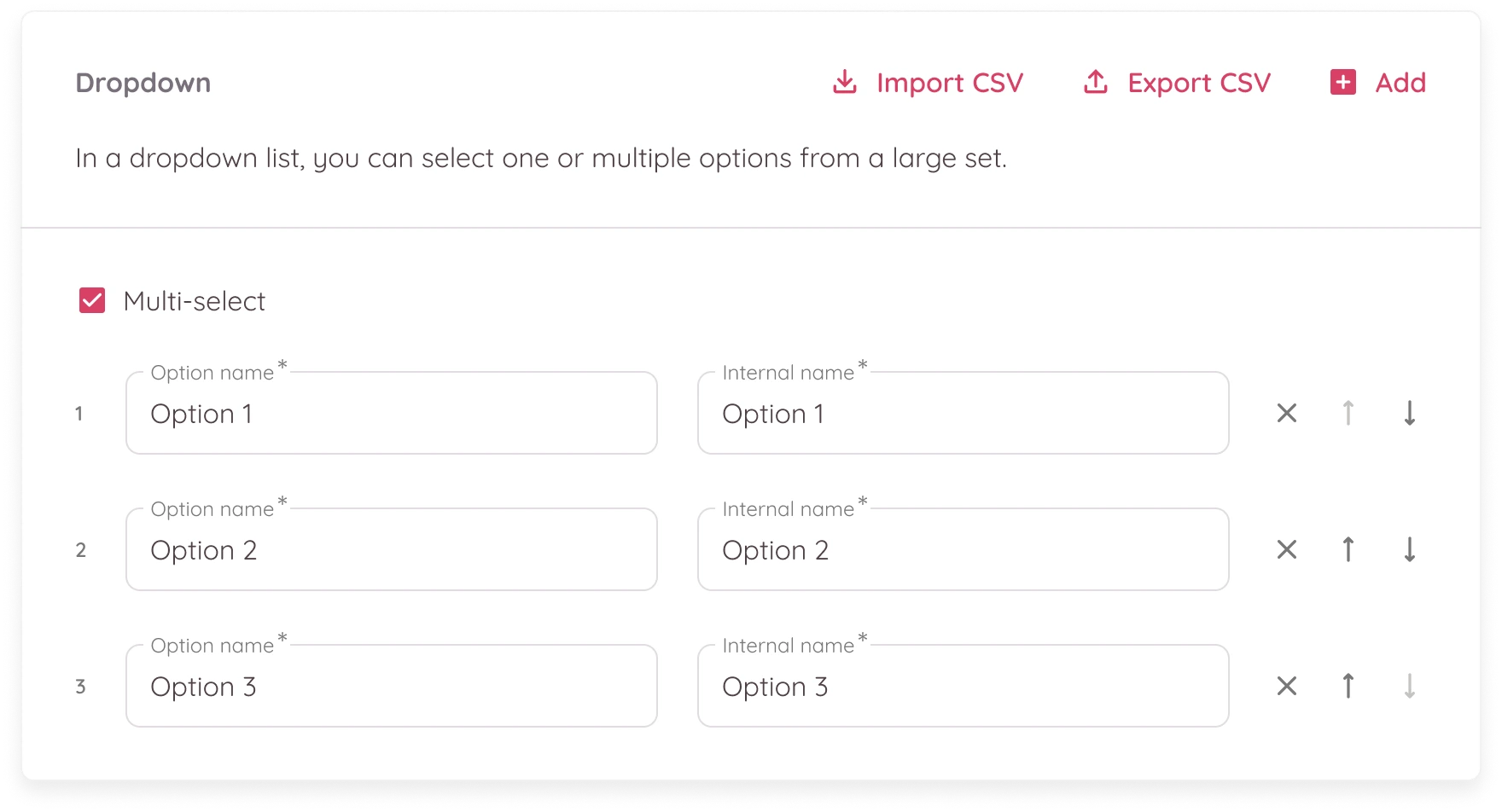This screenshot has width=1502, height=812.
Task: Click the Export CSV link text
Action: pos(1199,83)
